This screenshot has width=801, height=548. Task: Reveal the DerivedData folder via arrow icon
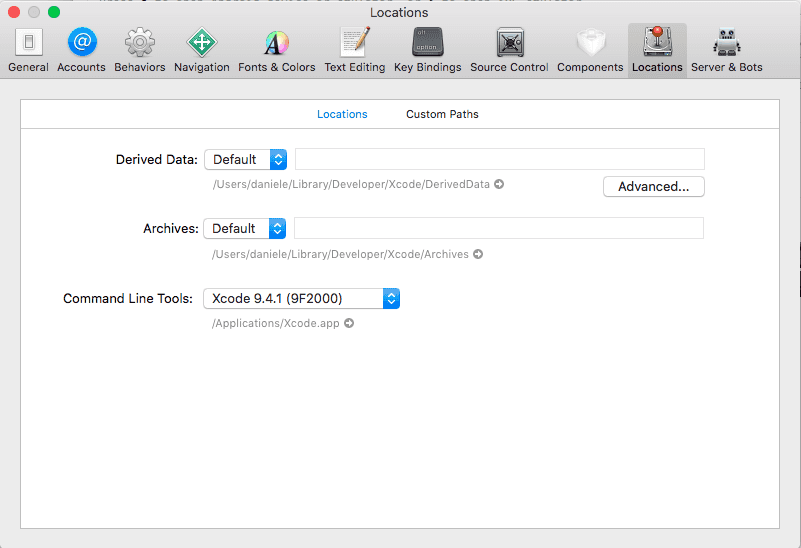point(499,184)
